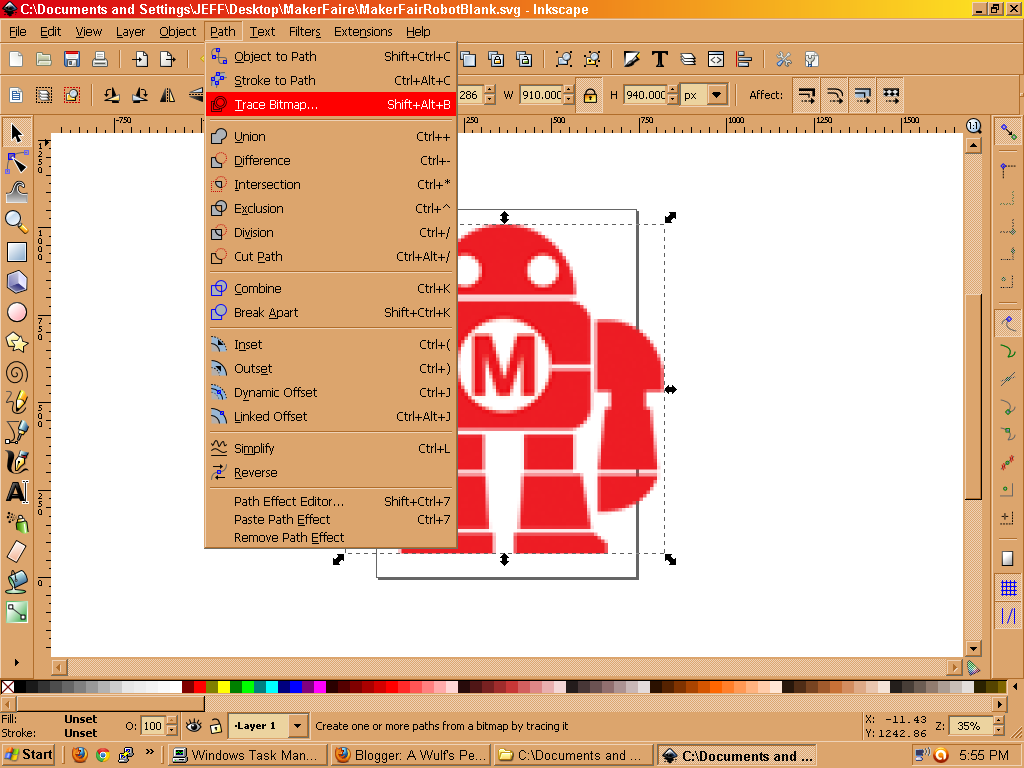Select the Pencil freehand tool
This screenshot has width=1024, height=768.
pos(16,402)
